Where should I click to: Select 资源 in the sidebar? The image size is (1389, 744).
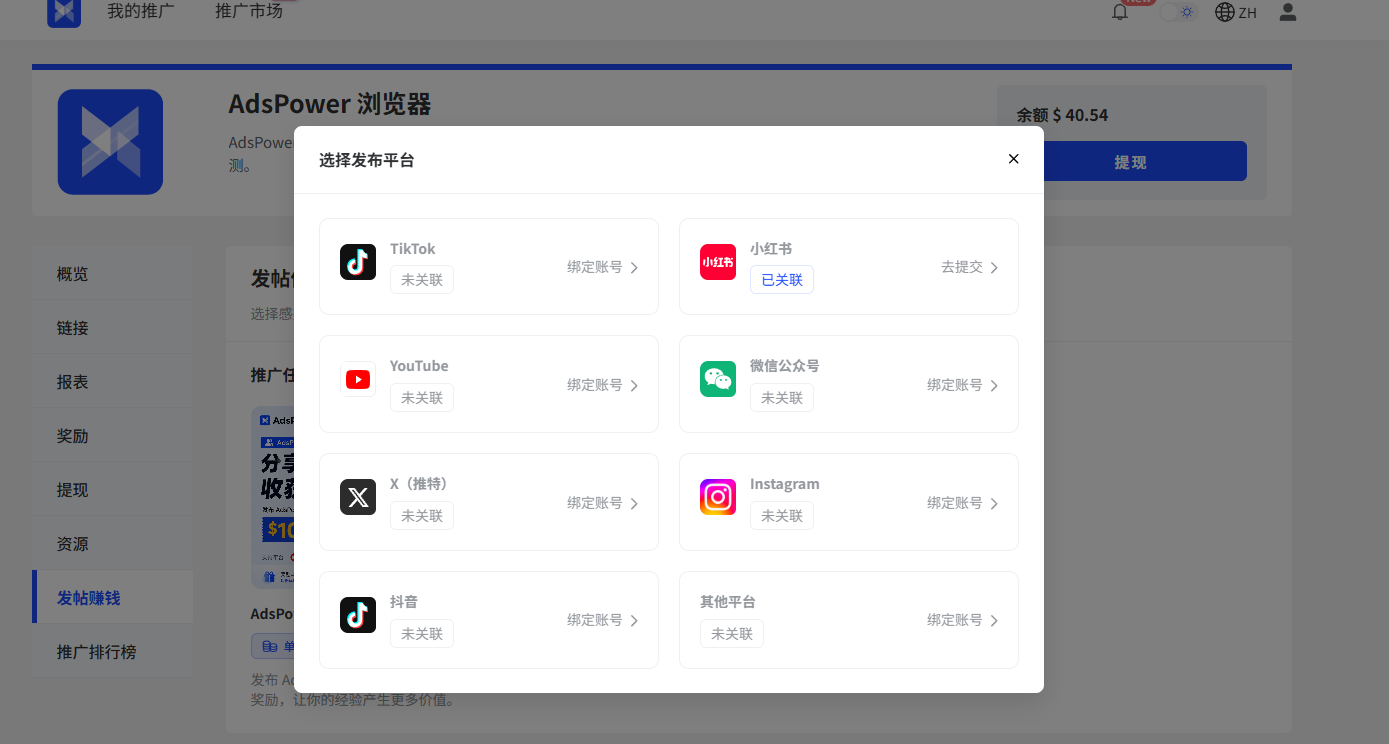tap(112, 544)
